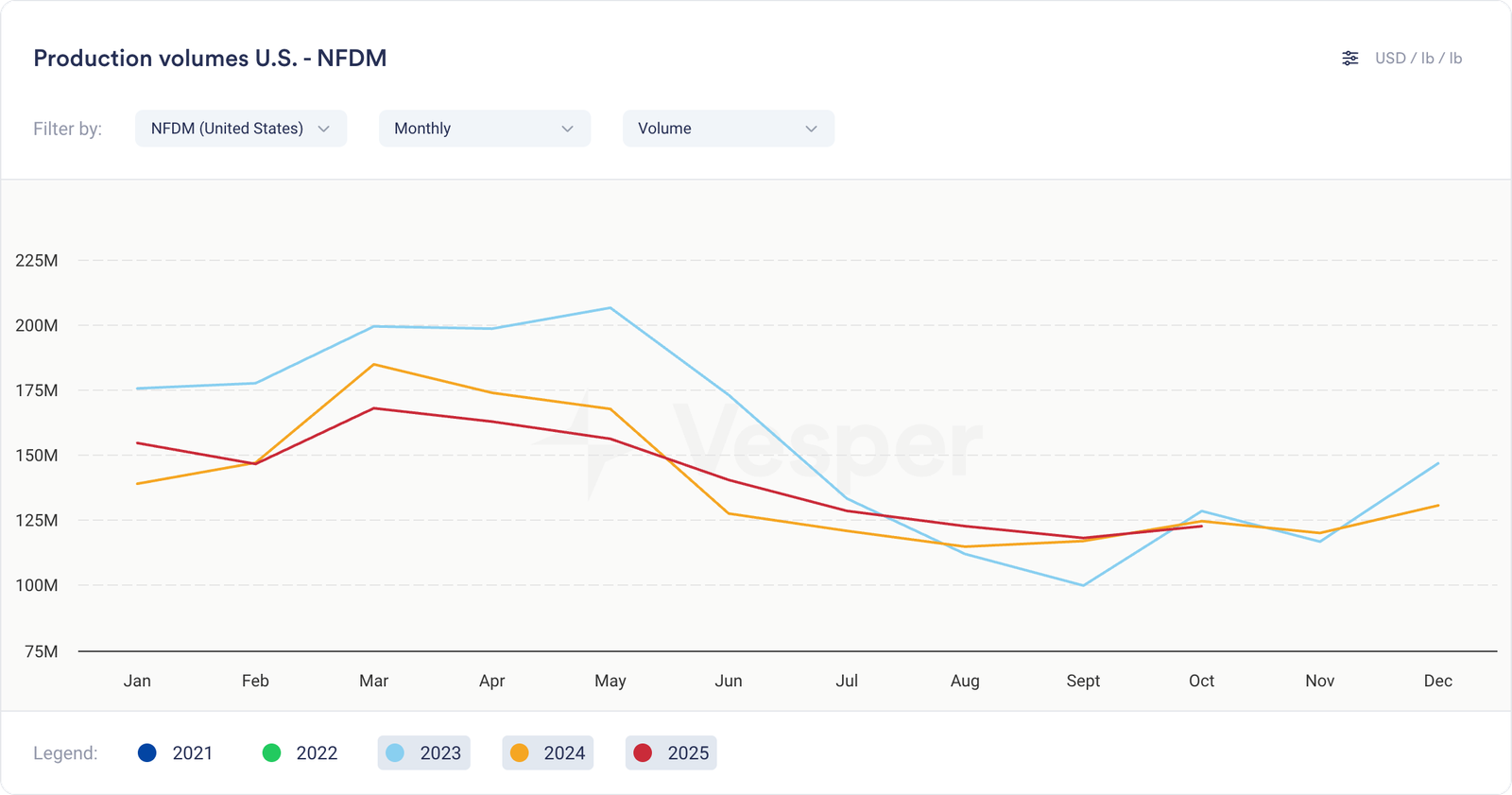Click chevron arrow in Monthly dropdown
Viewport: 1512px width, 795px height.
[x=567, y=129]
